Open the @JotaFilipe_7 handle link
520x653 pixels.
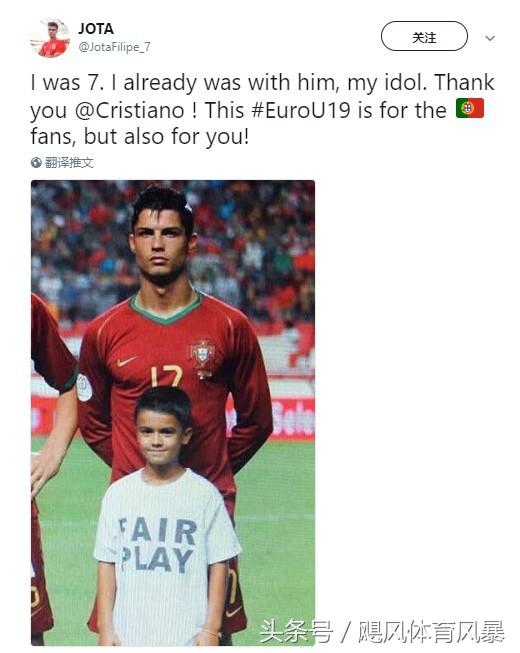(114, 47)
